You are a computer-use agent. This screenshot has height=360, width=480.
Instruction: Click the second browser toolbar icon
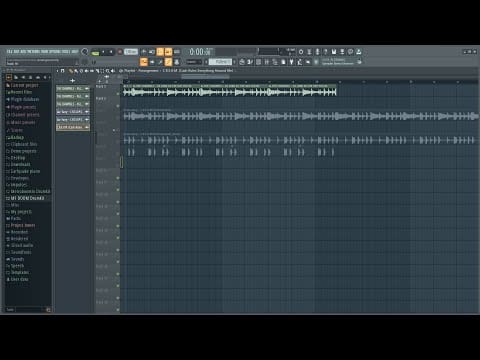pyautogui.click(x=16, y=77)
